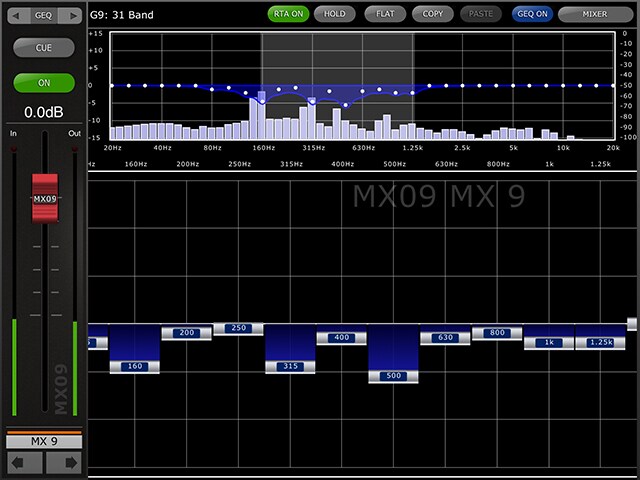Select the 1.25k band slider handle
This screenshot has height=480, width=640.
[x=600, y=343]
